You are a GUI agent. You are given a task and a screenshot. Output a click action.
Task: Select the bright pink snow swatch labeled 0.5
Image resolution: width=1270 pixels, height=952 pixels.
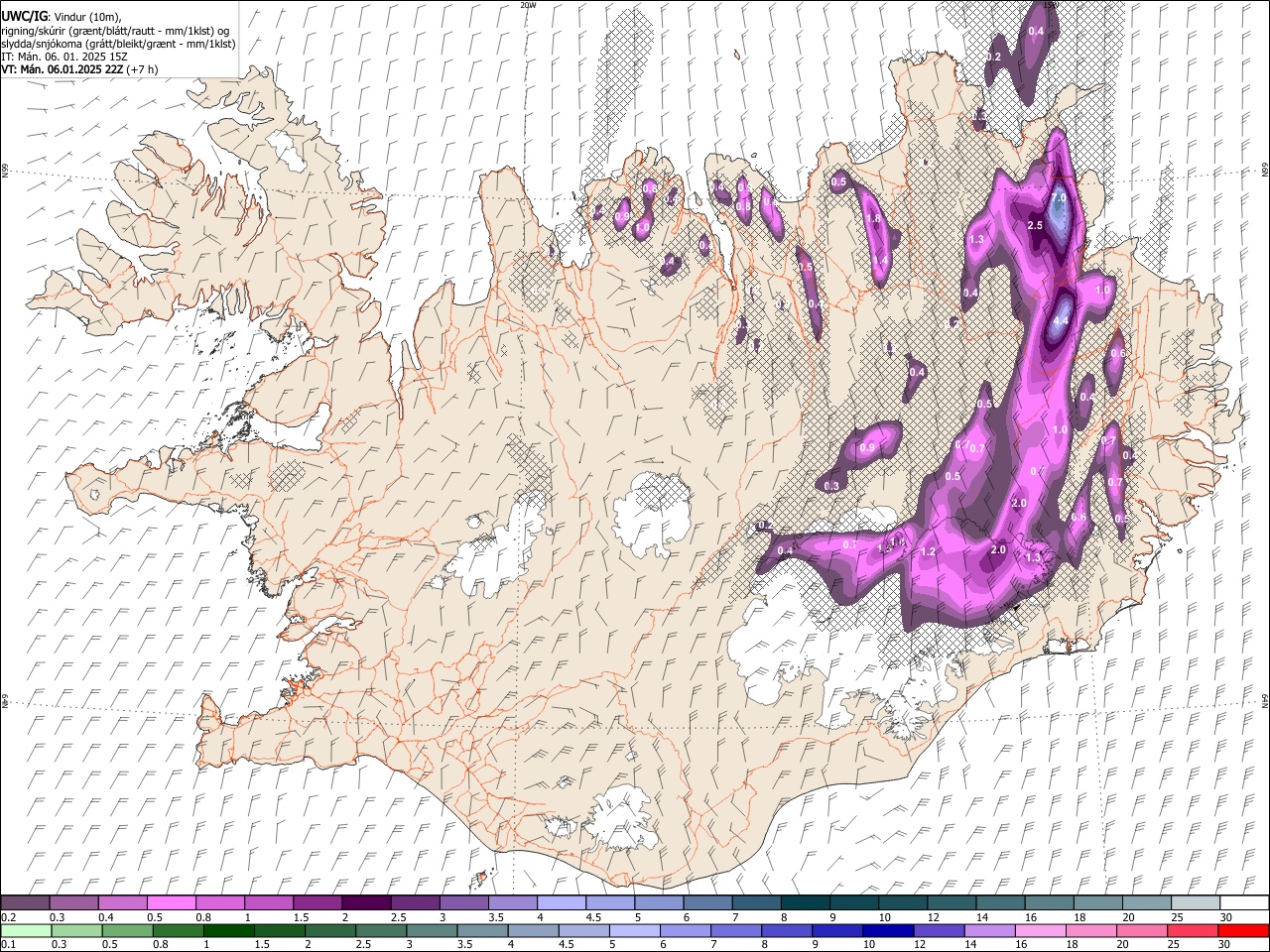[x=171, y=903]
